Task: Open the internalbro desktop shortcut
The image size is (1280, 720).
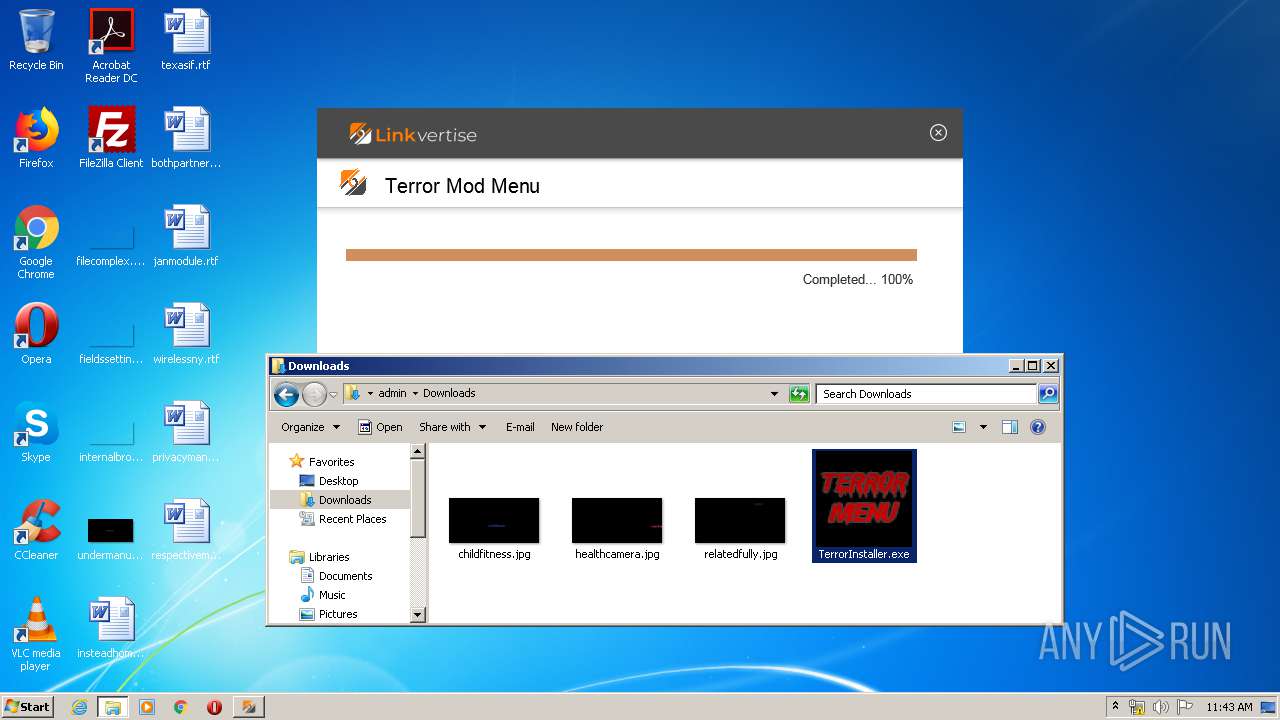Action: click(111, 442)
